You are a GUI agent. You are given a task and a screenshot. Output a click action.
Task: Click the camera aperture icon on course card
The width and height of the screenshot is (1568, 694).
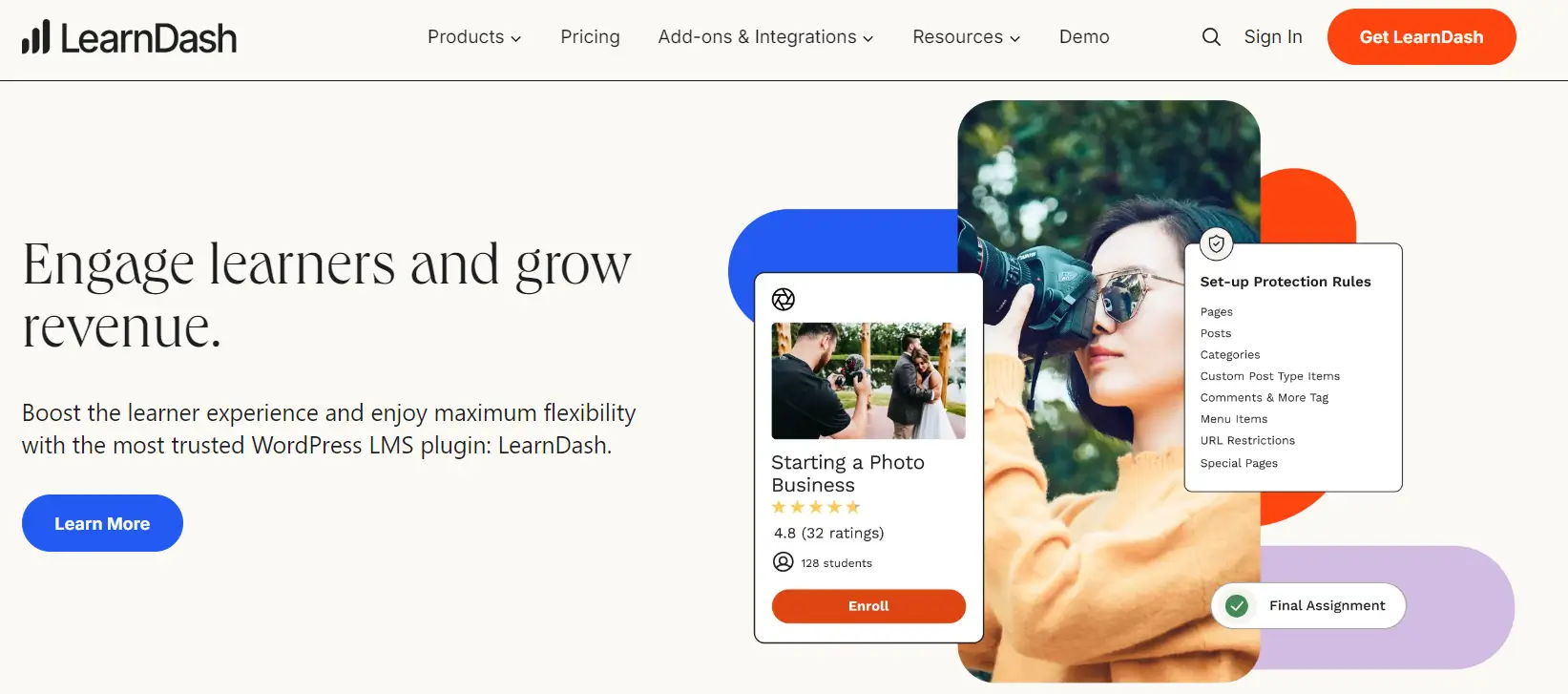(x=784, y=300)
